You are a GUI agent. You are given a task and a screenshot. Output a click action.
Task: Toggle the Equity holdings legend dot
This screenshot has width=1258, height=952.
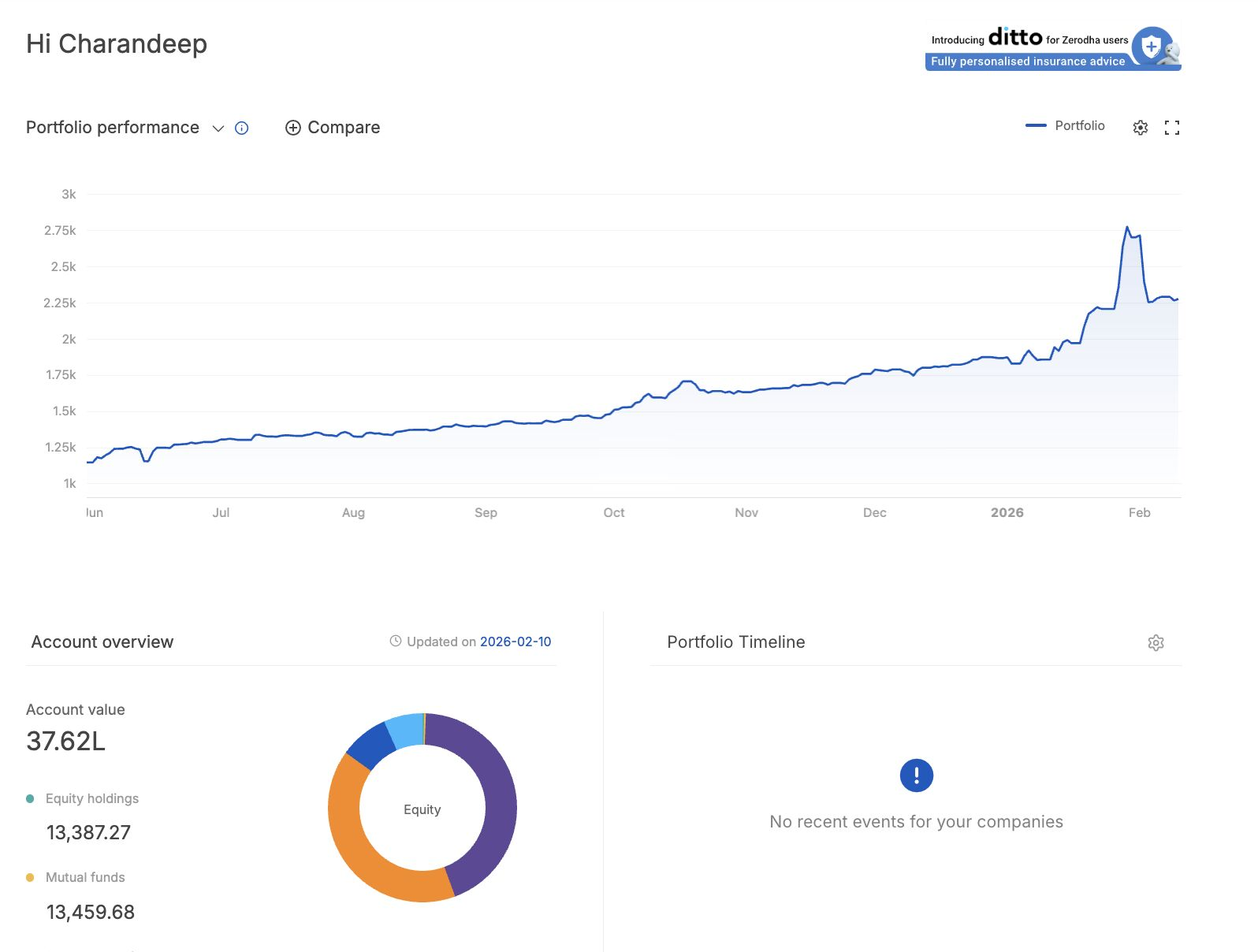[x=30, y=799]
